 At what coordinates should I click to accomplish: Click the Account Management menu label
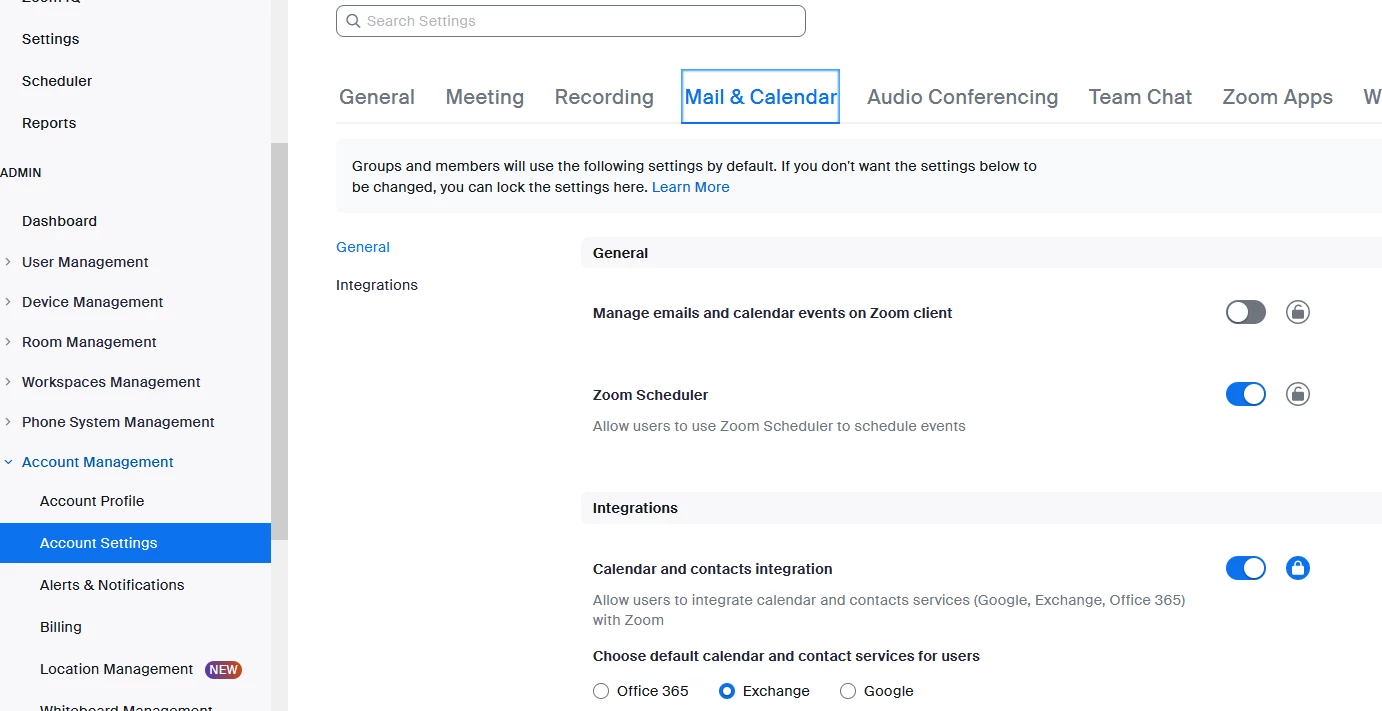(98, 462)
